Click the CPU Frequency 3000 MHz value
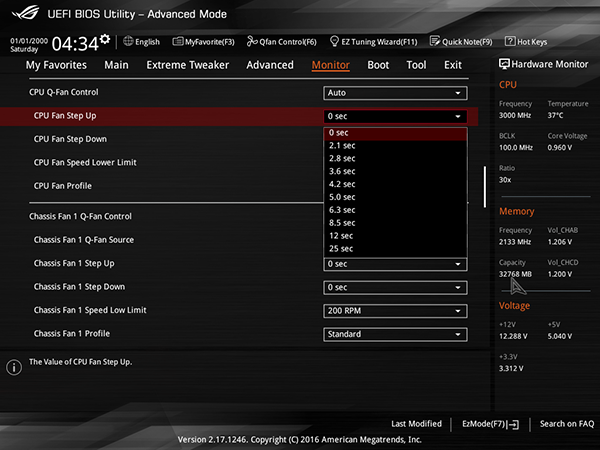This screenshot has height=450, width=600. coord(515,115)
